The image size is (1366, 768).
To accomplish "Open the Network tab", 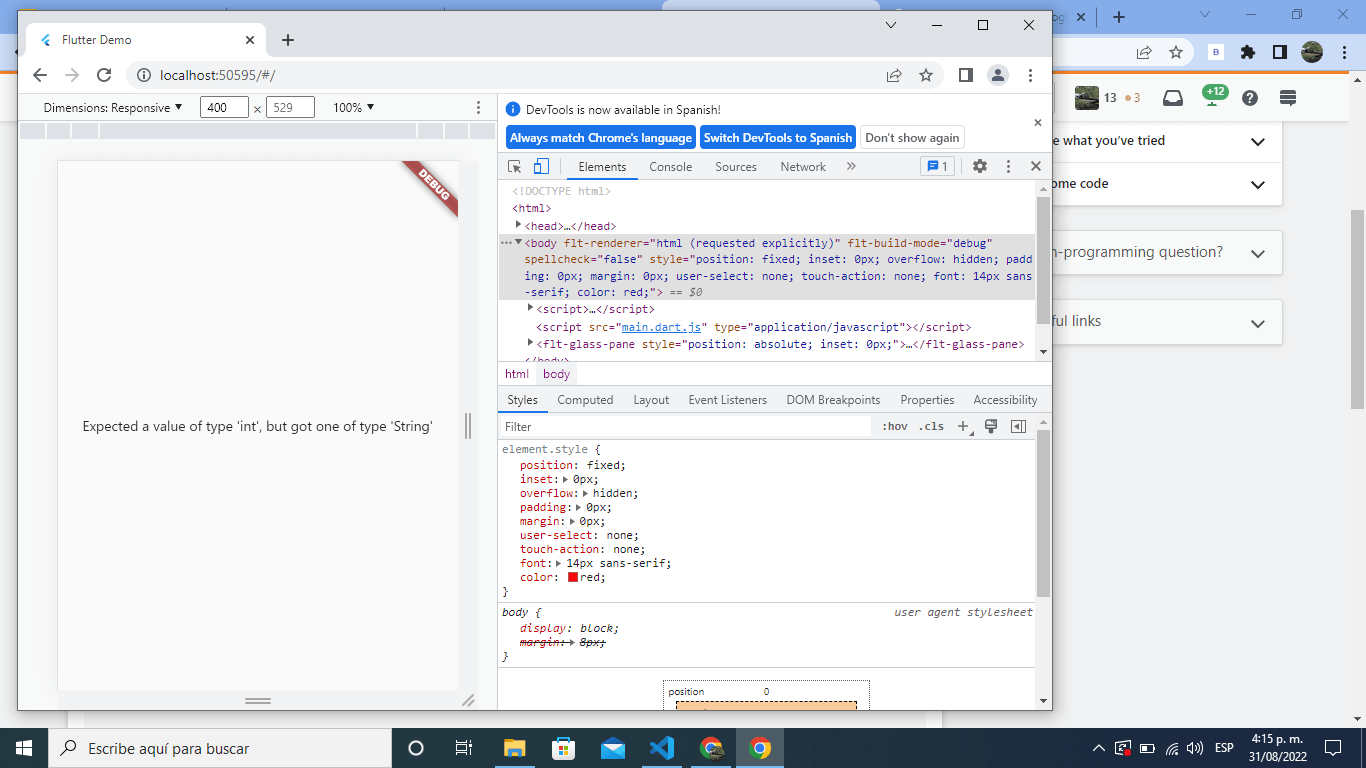I will coord(803,167).
